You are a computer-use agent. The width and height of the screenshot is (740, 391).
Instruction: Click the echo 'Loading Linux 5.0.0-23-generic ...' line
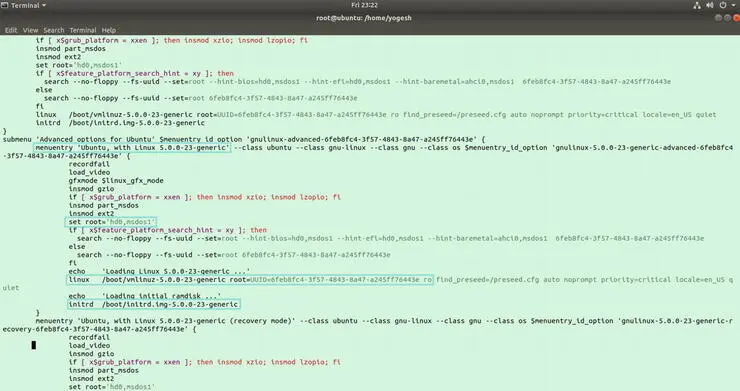click(x=159, y=271)
